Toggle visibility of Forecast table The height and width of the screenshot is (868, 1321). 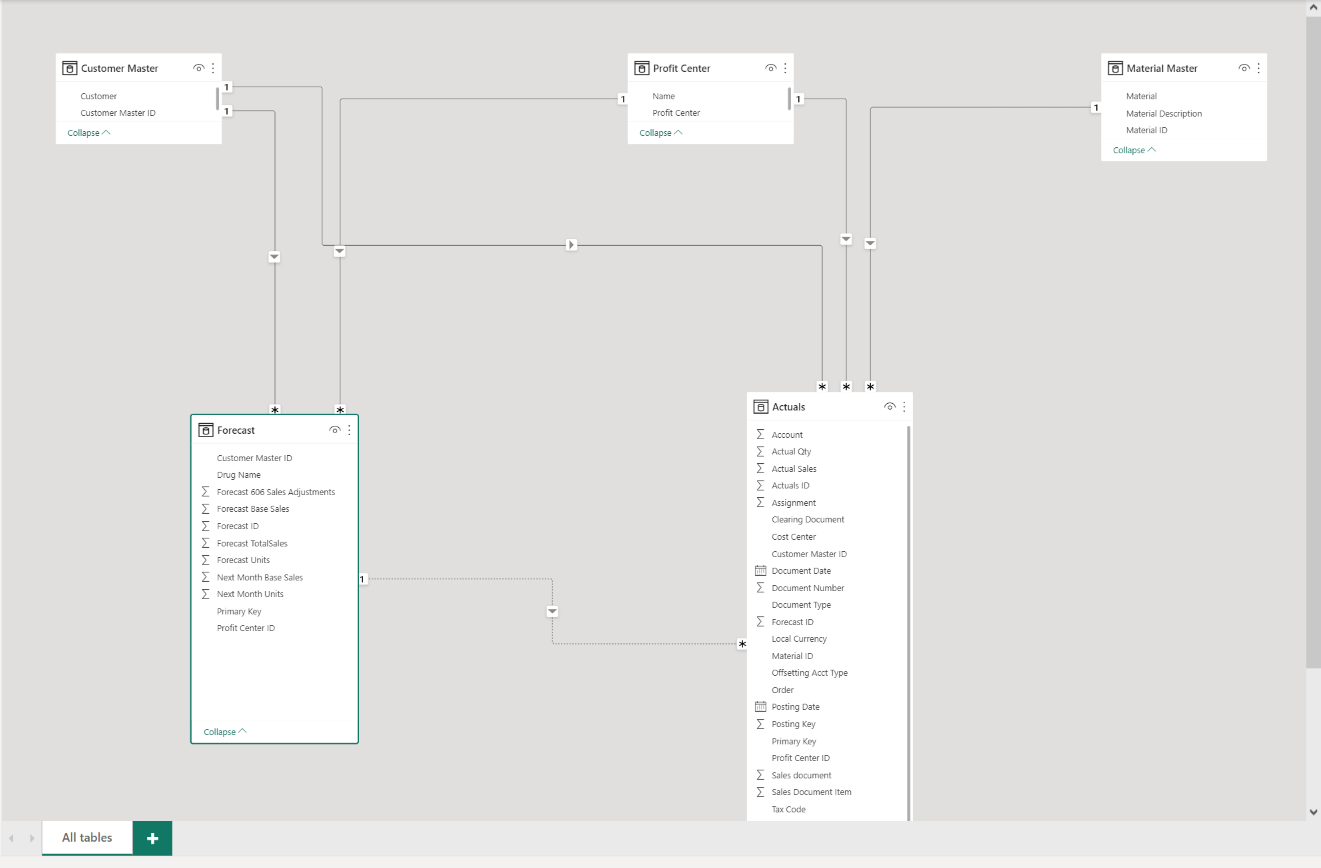tap(335, 430)
